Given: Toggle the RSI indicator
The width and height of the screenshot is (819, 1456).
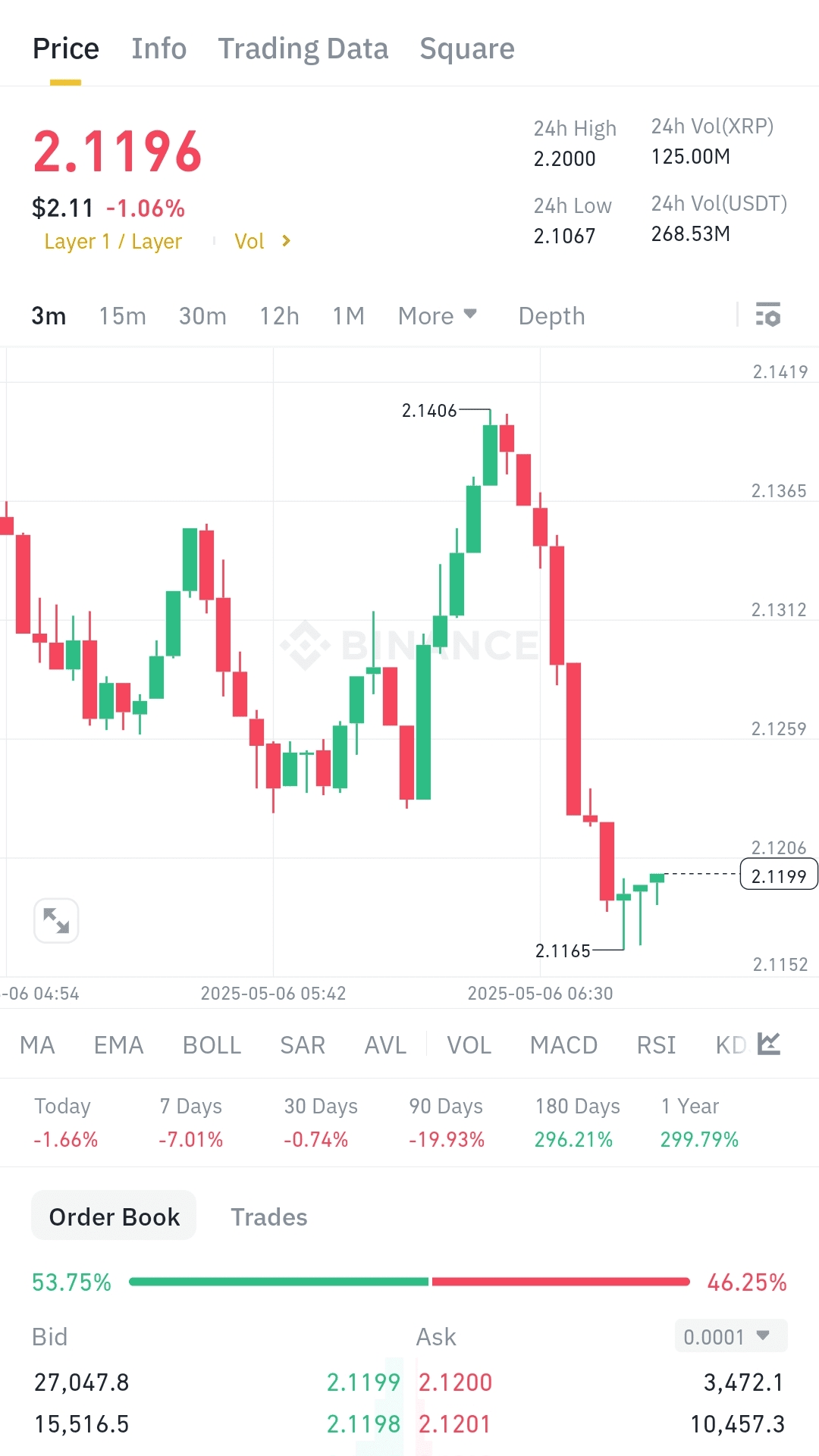Looking at the screenshot, I should 656,1045.
